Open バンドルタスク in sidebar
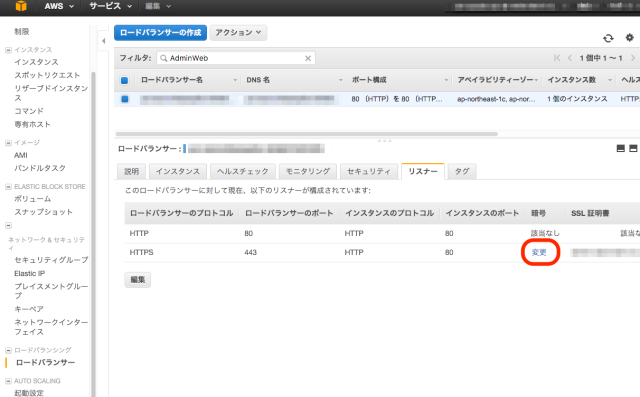Viewport: 640px width, 397px height. tap(40, 168)
